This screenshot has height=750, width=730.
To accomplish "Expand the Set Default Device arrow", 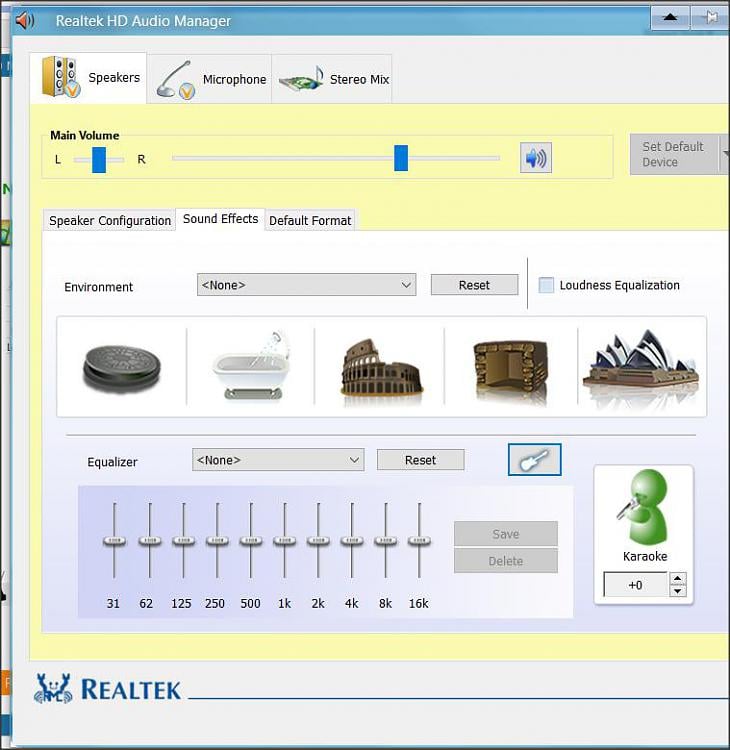I will (725, 154).
